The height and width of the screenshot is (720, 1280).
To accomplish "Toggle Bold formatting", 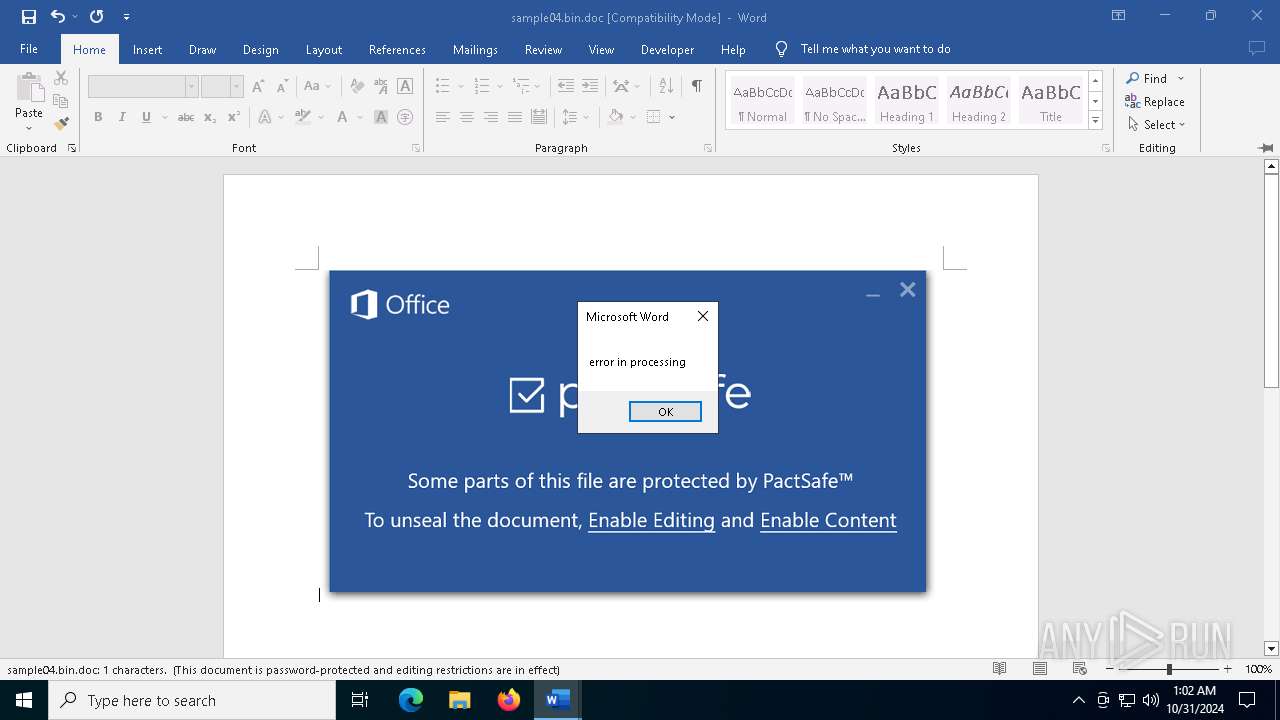I will click(98, 117).
